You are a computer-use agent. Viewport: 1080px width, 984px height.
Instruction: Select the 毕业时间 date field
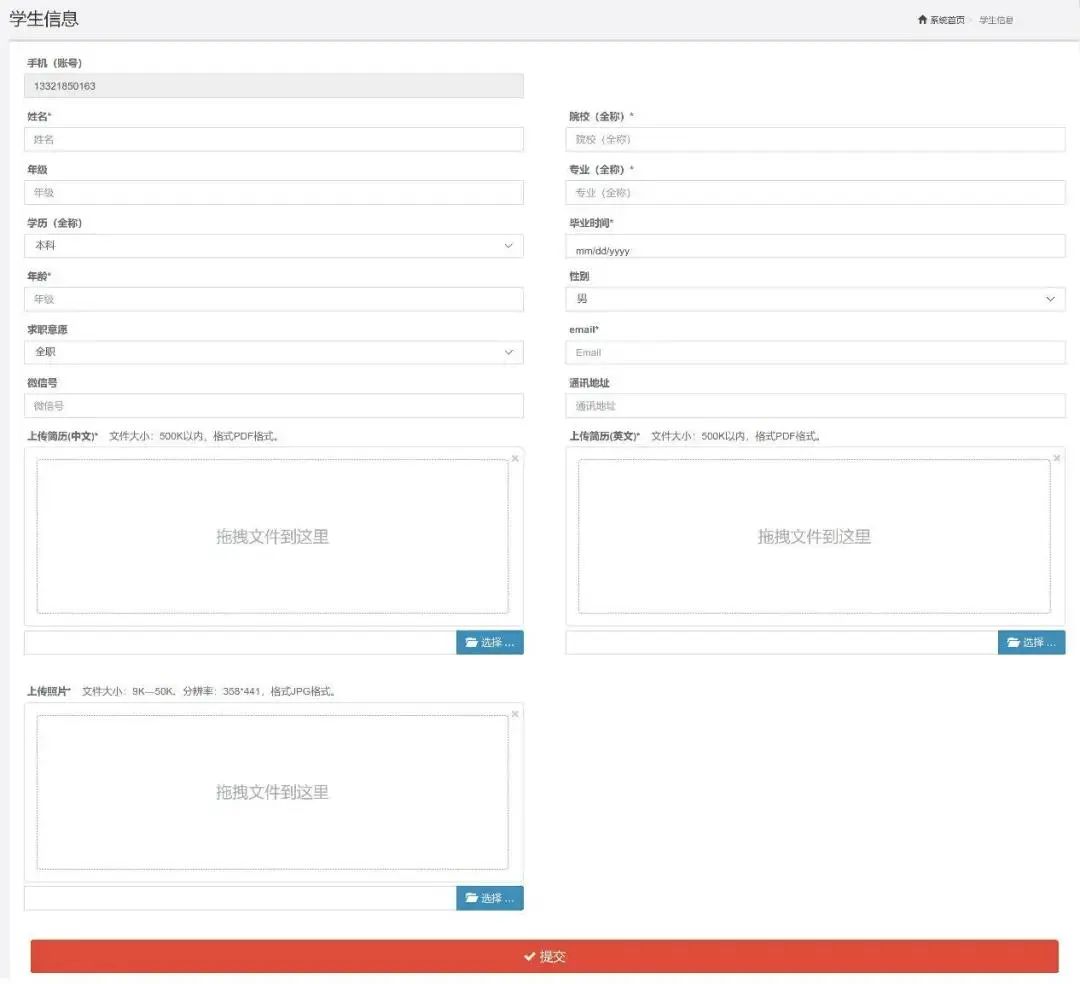(x=815, y=246)
